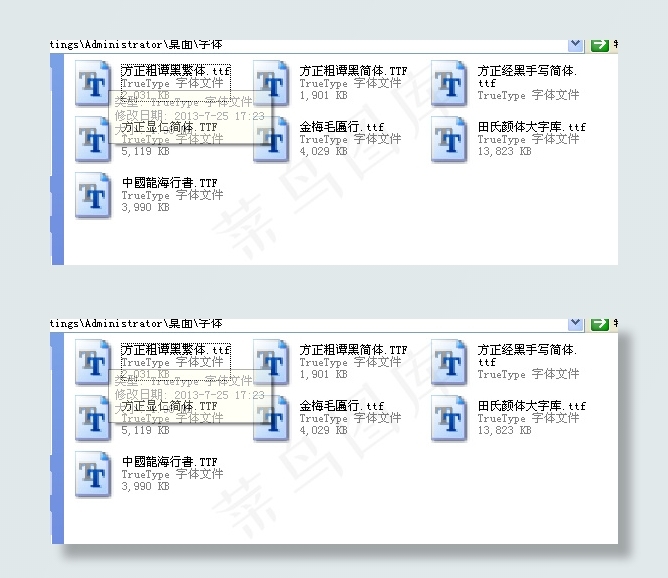Image resolution: width=668 pixels, height=578 pixels.
Task: Click file name 方正粗谭黑简体.TTF in upper window
Action: [x=353, y=71]
